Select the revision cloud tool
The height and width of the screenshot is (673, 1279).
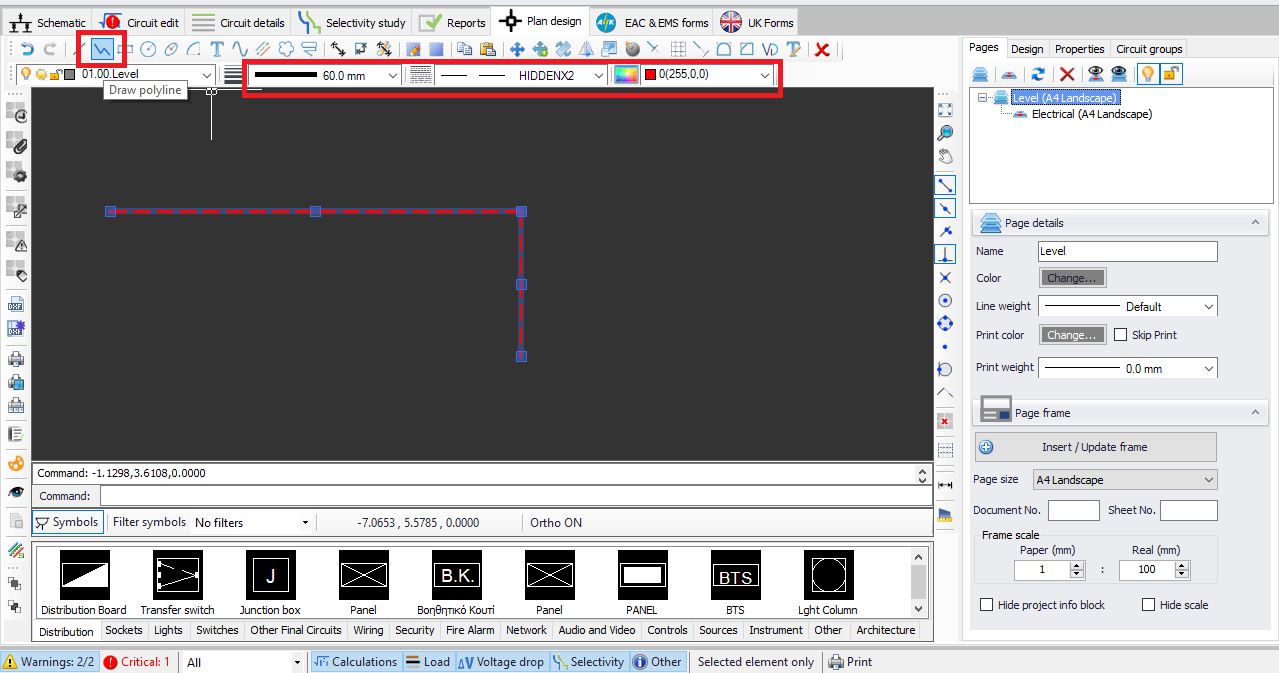(x=287, y=48)
